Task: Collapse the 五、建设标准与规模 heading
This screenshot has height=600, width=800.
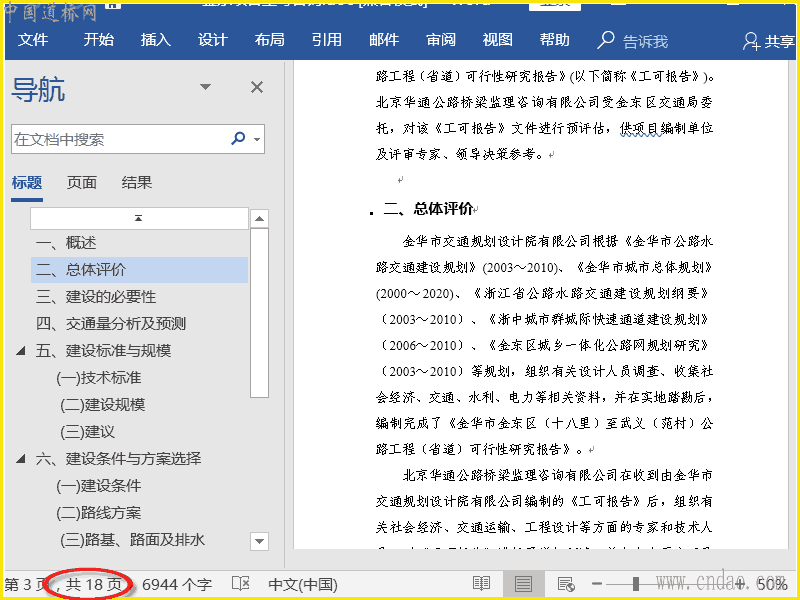Action: point(21,351)
